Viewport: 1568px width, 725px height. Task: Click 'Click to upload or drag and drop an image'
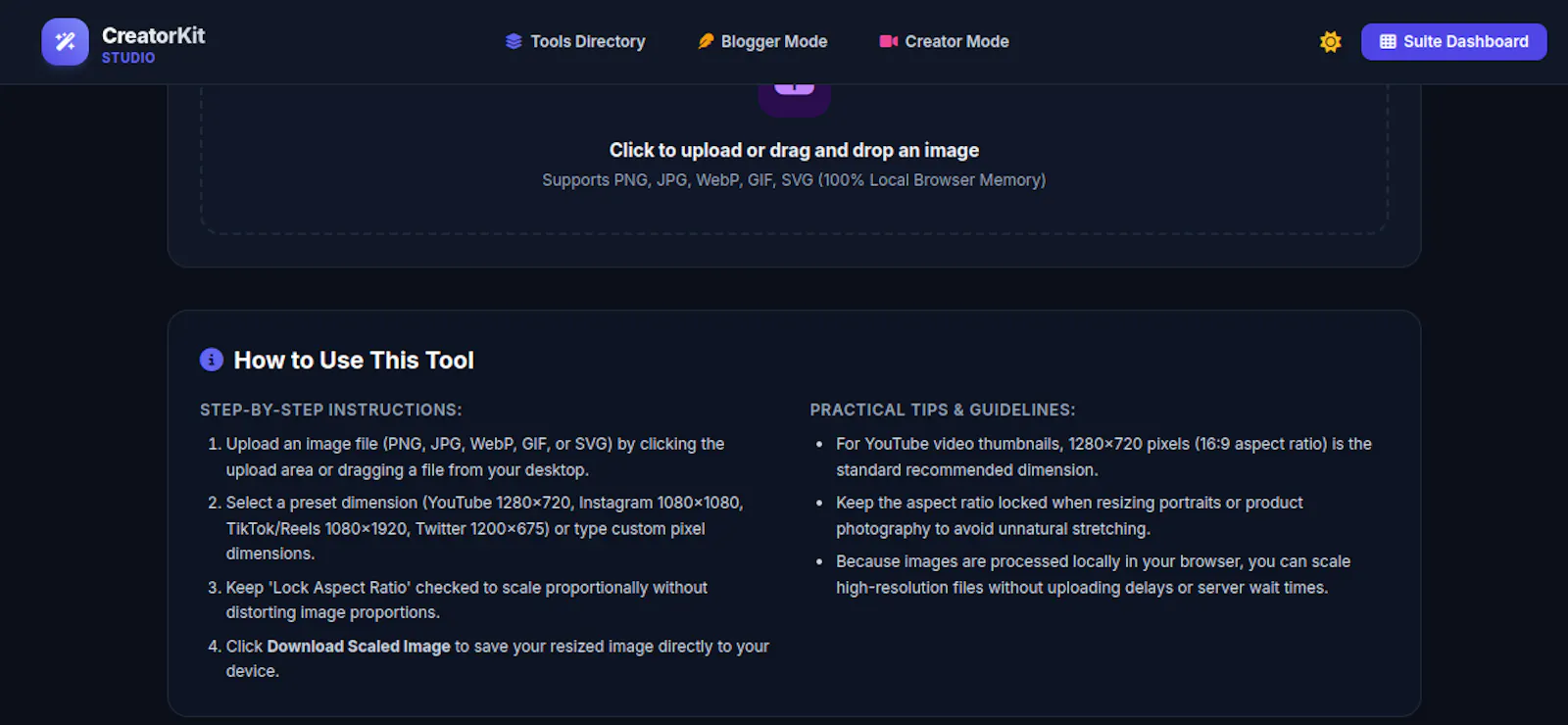[x=794, y=150]
